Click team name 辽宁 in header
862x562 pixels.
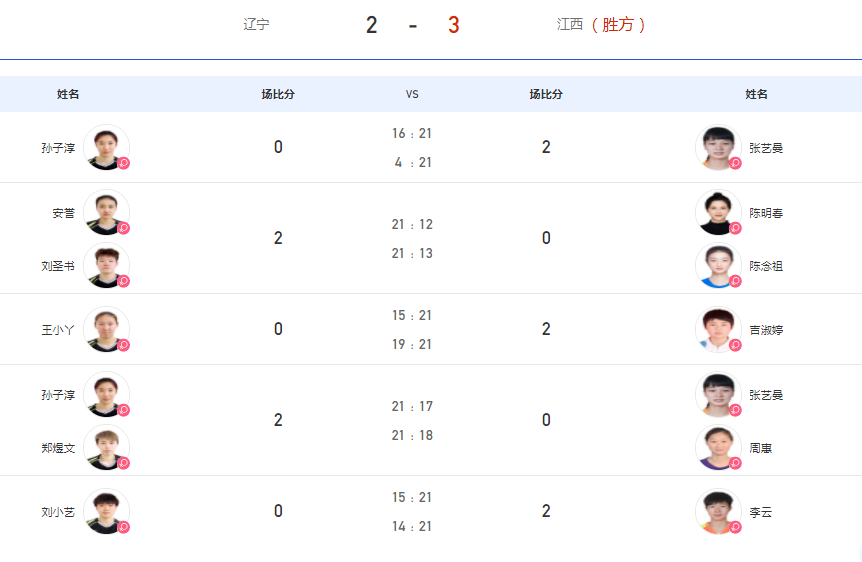(x=256, y=24)
